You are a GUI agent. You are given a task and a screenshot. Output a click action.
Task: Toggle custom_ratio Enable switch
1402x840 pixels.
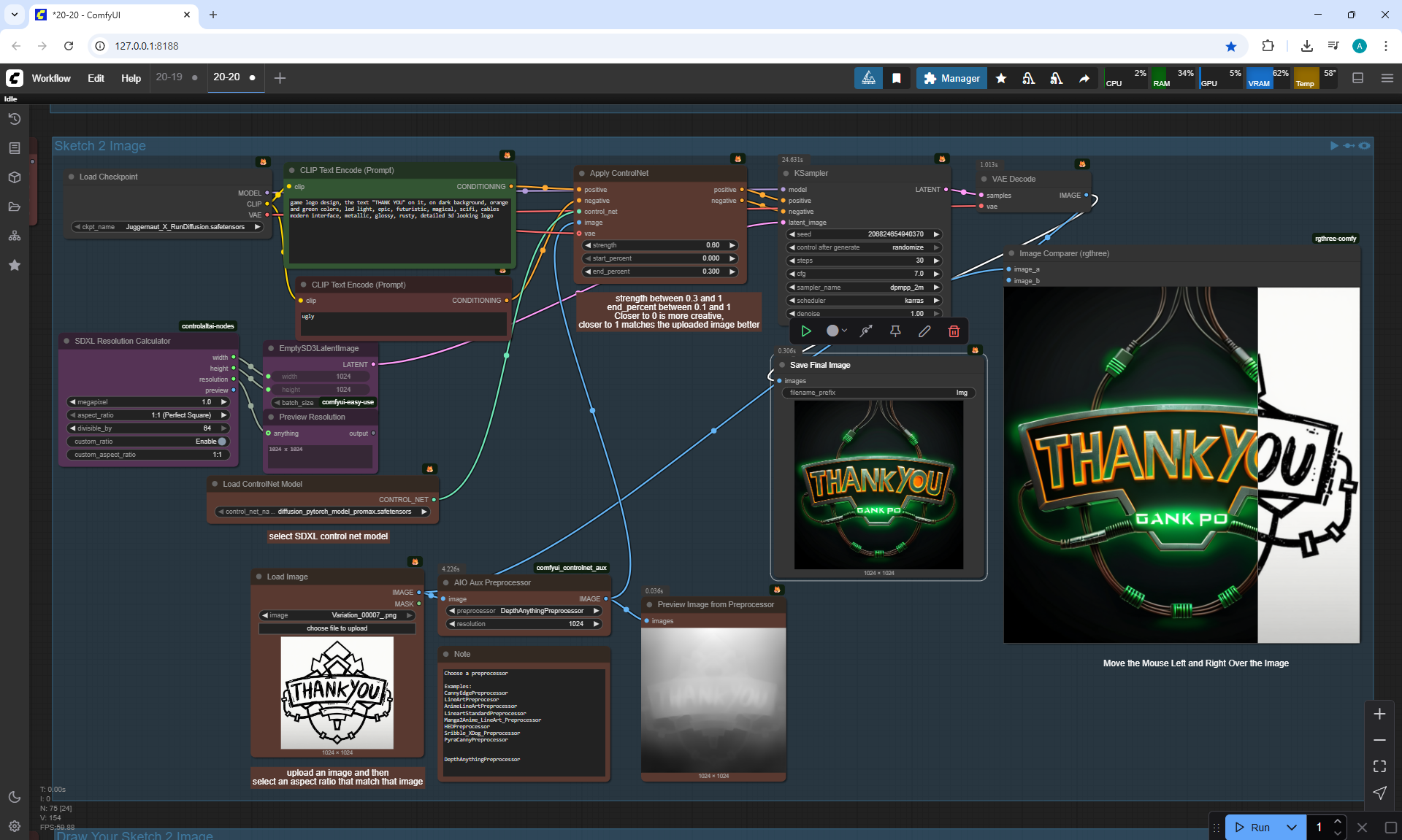coord(222,442)
